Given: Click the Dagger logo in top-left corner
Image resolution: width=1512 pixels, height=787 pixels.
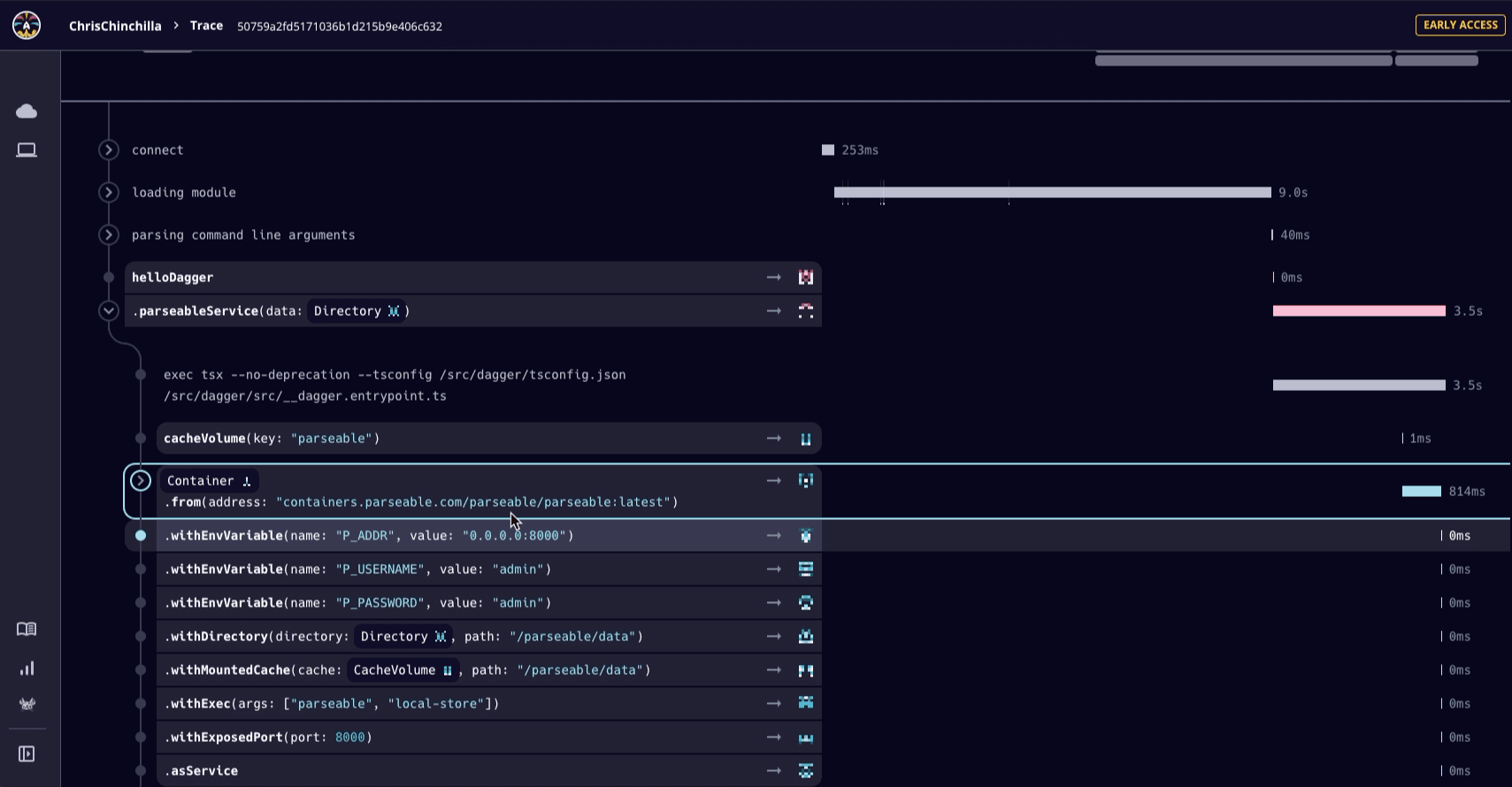Looking at the screenshot, I should tap(27, 26).
